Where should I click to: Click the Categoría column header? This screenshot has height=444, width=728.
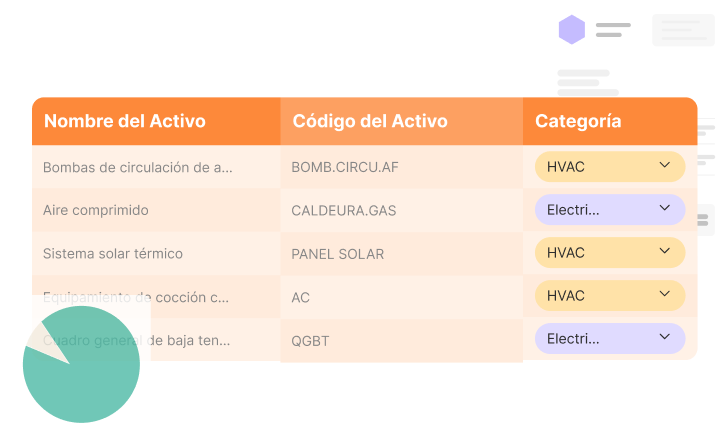pos(578,122)
